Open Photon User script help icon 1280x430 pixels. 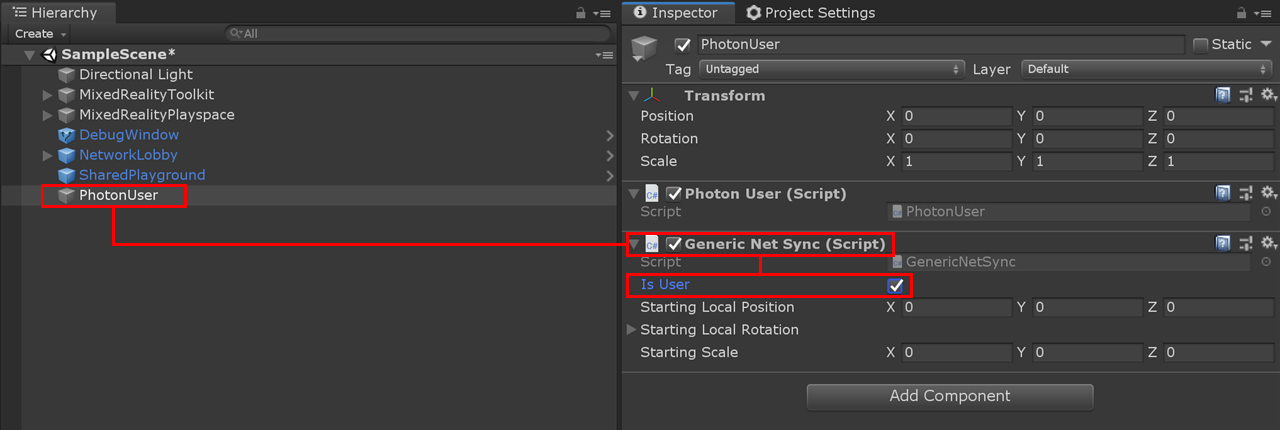point(1223,193)
